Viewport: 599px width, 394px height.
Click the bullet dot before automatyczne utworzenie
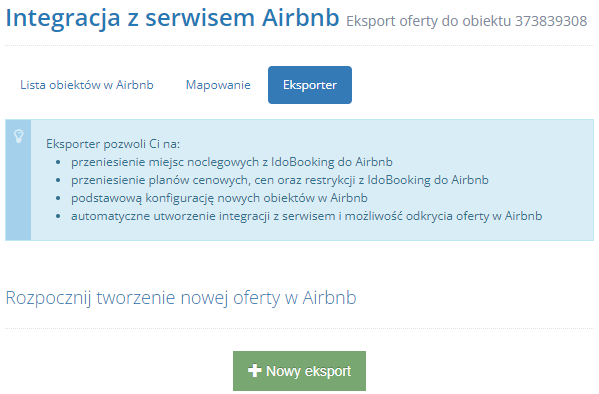pyautogui.click(x=58, y=216)
